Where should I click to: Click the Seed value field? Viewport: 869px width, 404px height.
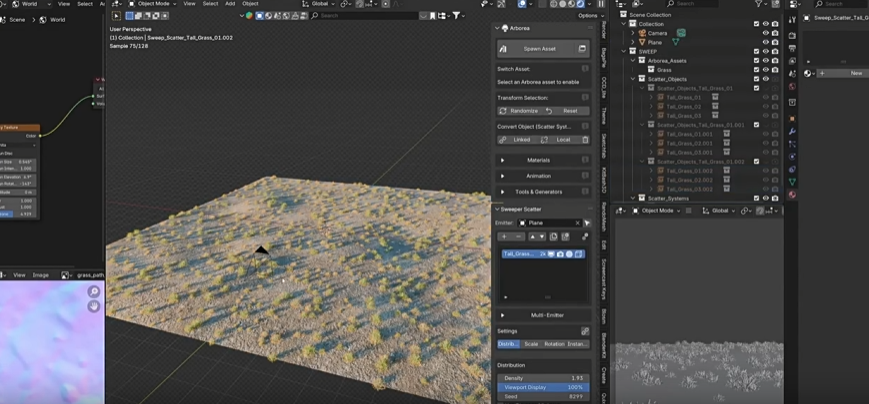543,397
